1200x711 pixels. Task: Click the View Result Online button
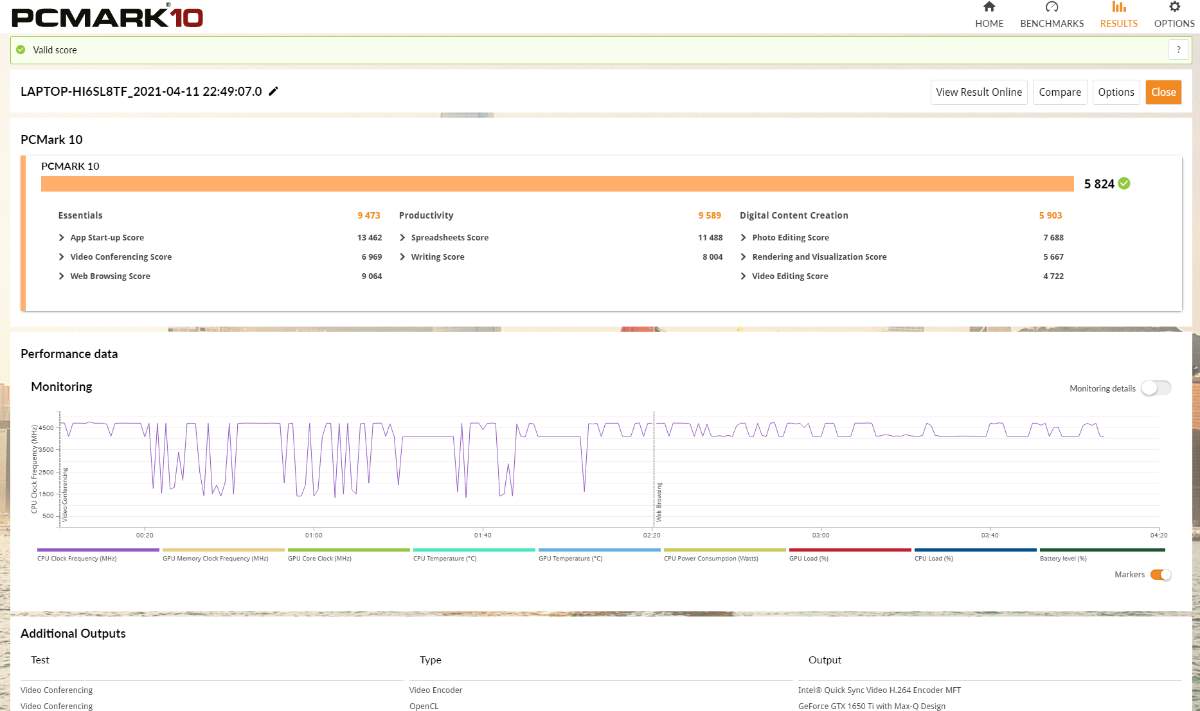[978, 92]
